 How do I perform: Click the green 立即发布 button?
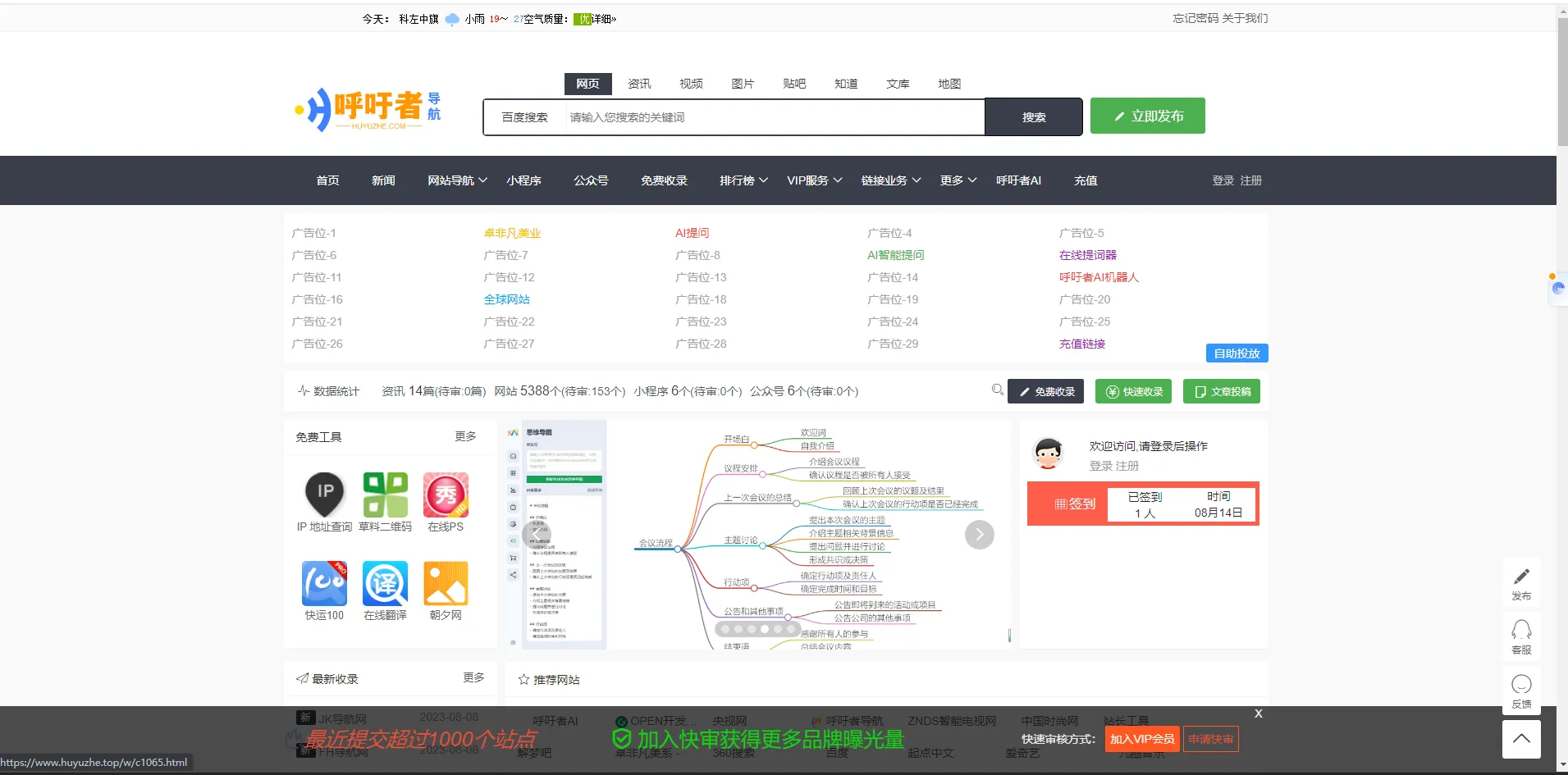click(1147, 116)
